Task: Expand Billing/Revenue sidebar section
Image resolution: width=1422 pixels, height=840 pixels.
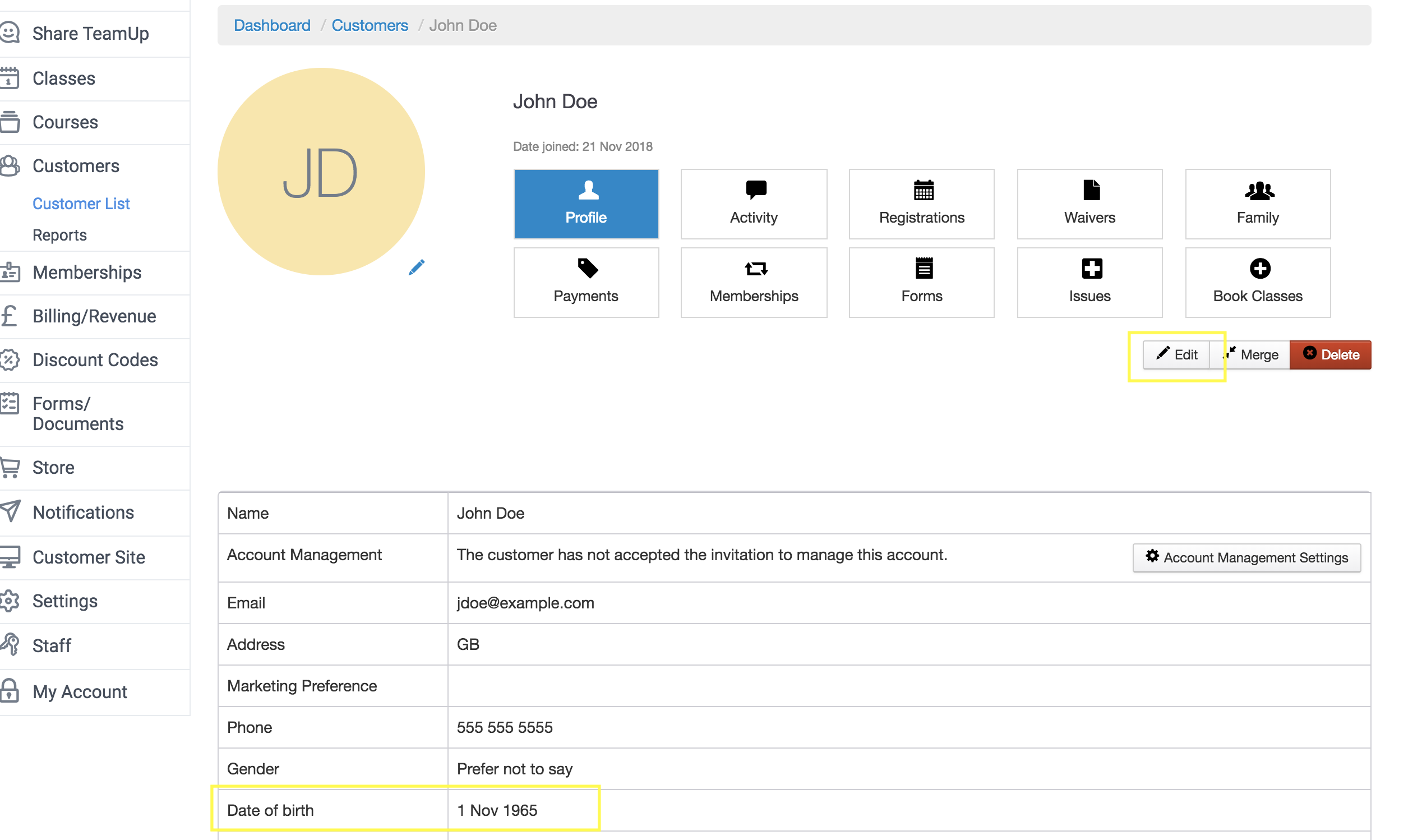Action: (x=94, y=316)
